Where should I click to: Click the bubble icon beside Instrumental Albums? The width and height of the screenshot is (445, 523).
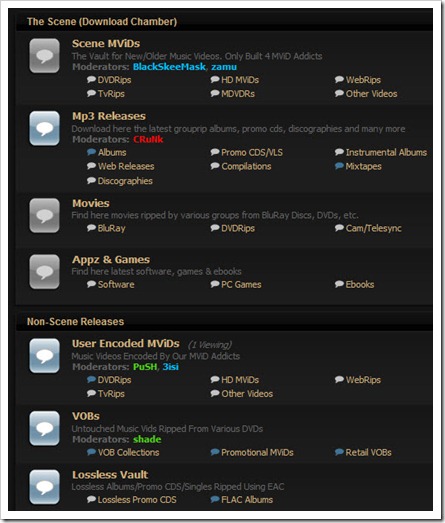click(x=339, y=152)
